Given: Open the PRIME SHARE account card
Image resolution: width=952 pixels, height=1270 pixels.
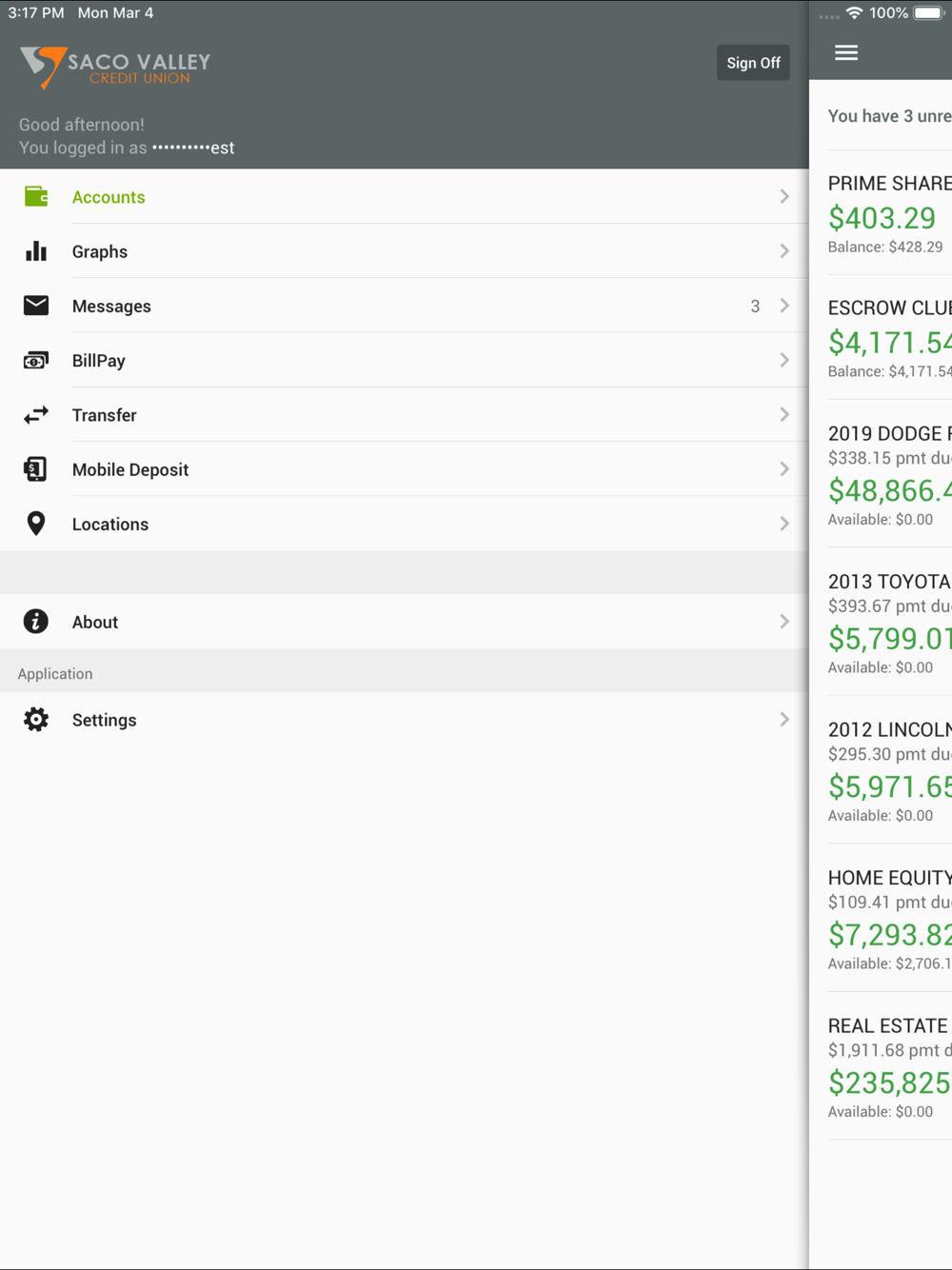Looking at the screenshot, I should coord(887,214).
